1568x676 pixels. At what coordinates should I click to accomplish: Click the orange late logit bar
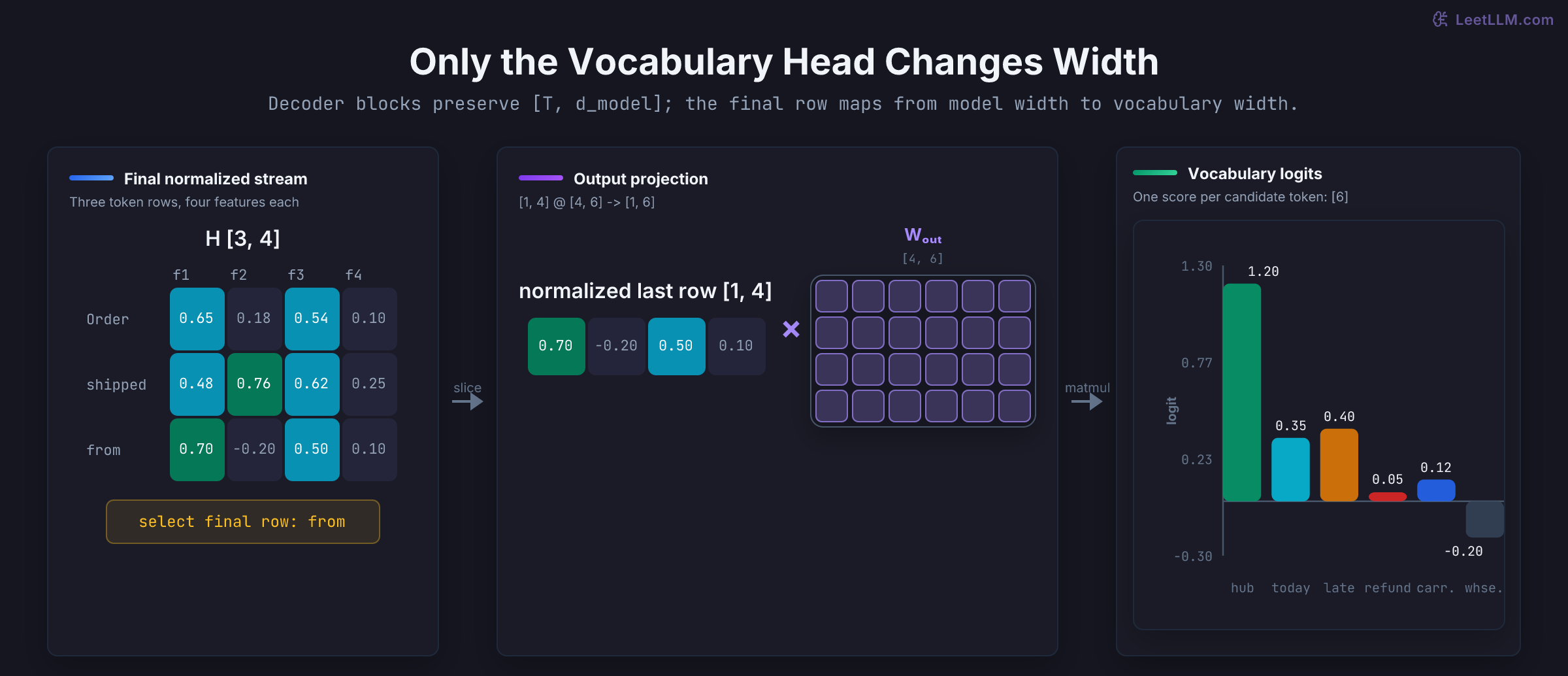tap(1339, 465)
